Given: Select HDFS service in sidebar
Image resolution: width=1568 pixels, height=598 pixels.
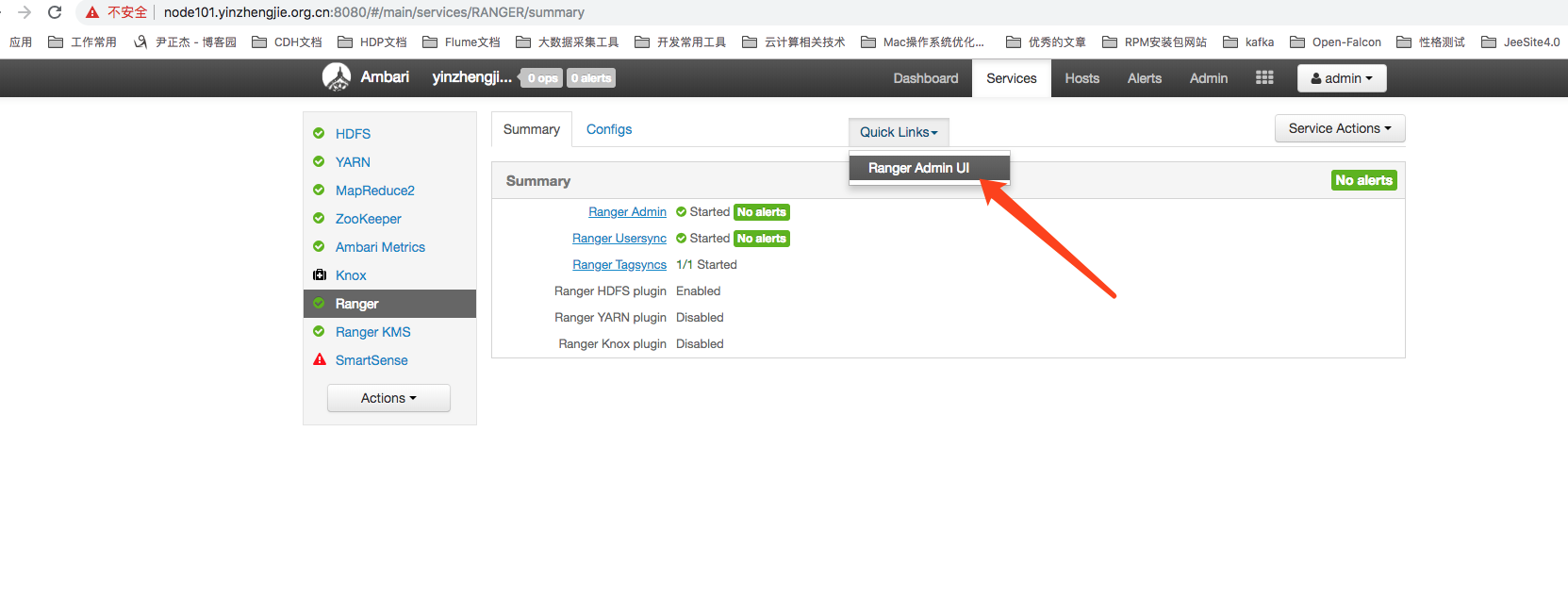Looking at the screenshot, I should click(353, 134).
